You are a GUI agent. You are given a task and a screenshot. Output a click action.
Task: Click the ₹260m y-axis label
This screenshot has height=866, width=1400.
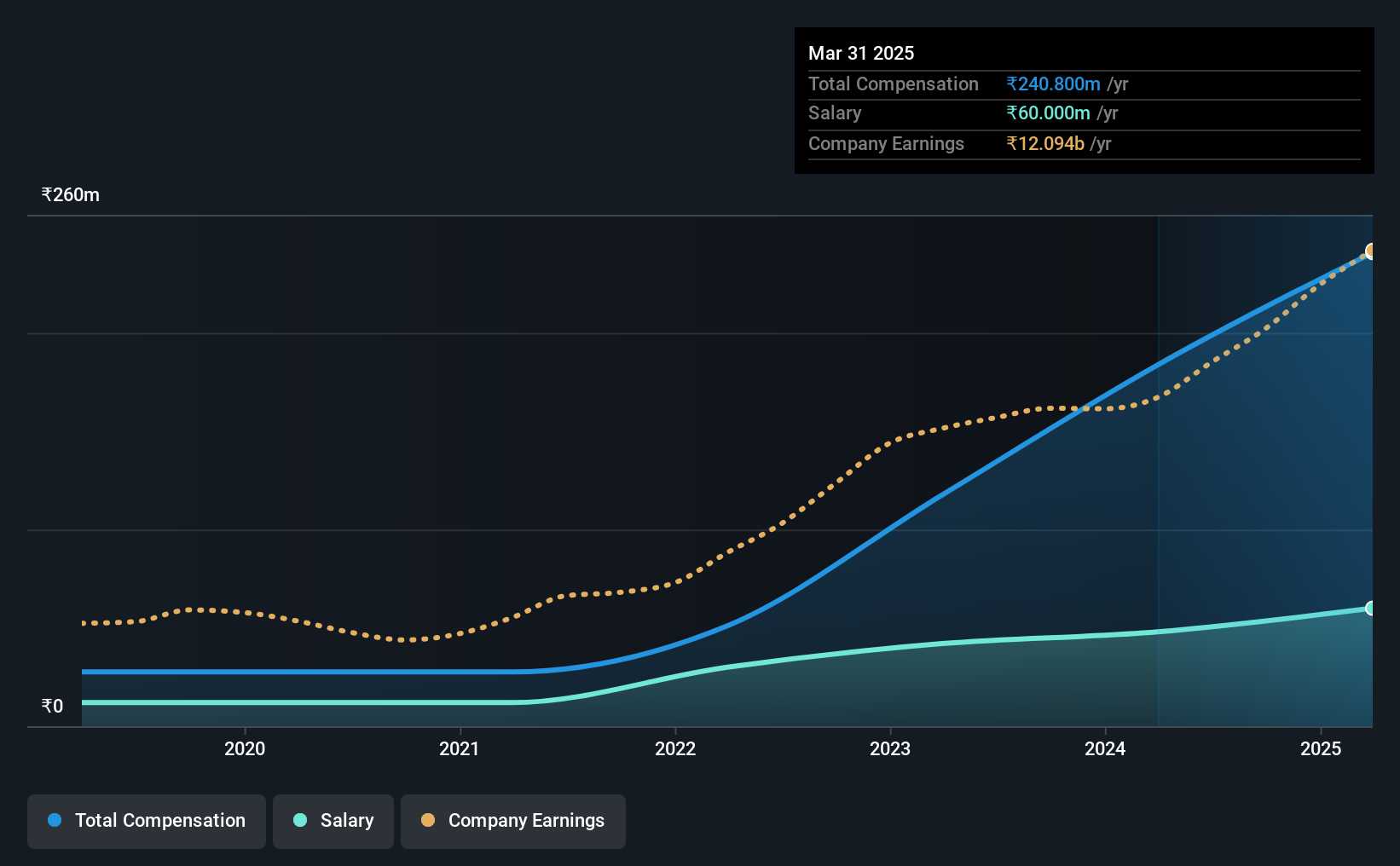71,195
